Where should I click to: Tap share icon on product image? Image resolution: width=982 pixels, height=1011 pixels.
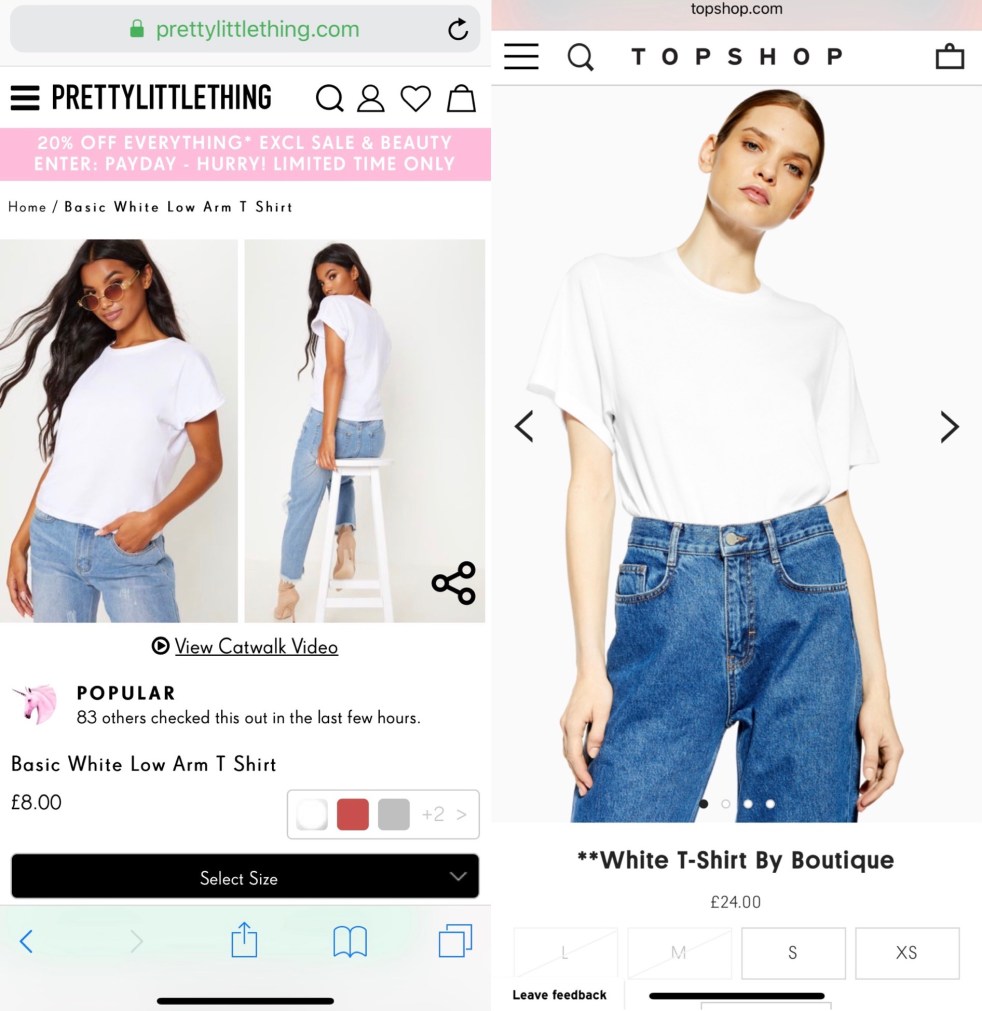pos(454,583)
